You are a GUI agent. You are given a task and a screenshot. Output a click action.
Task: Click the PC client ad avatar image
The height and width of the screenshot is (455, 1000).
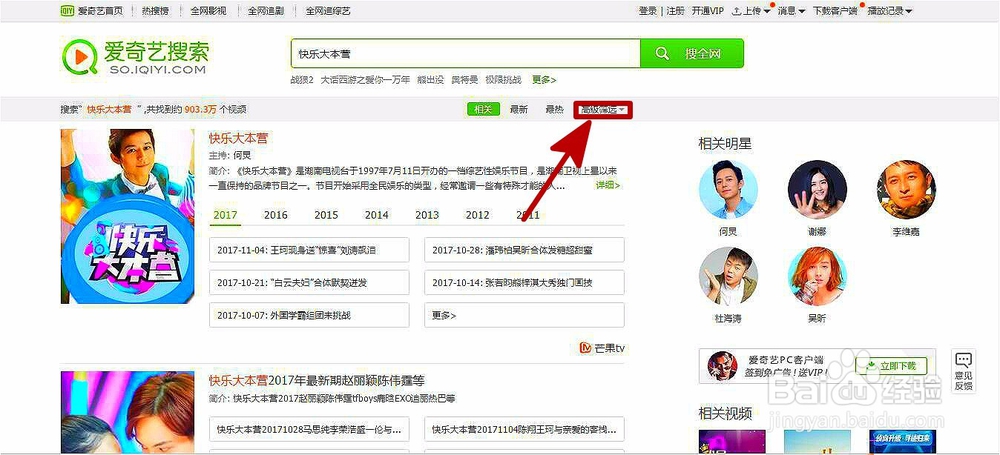(x=722, y=366)
